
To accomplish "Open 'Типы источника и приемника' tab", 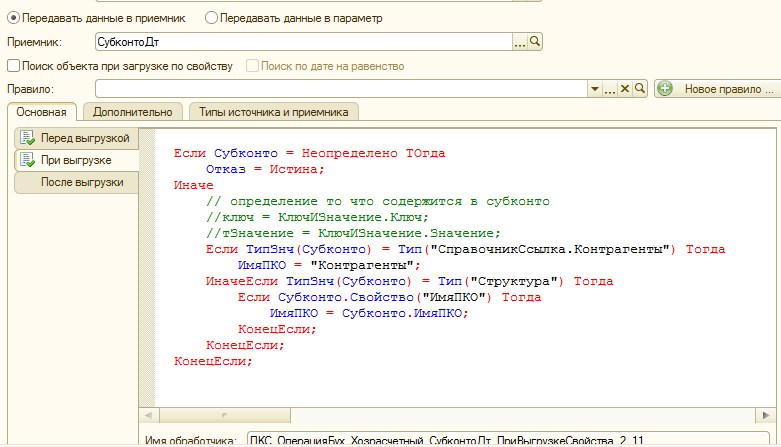I will 273,112.
